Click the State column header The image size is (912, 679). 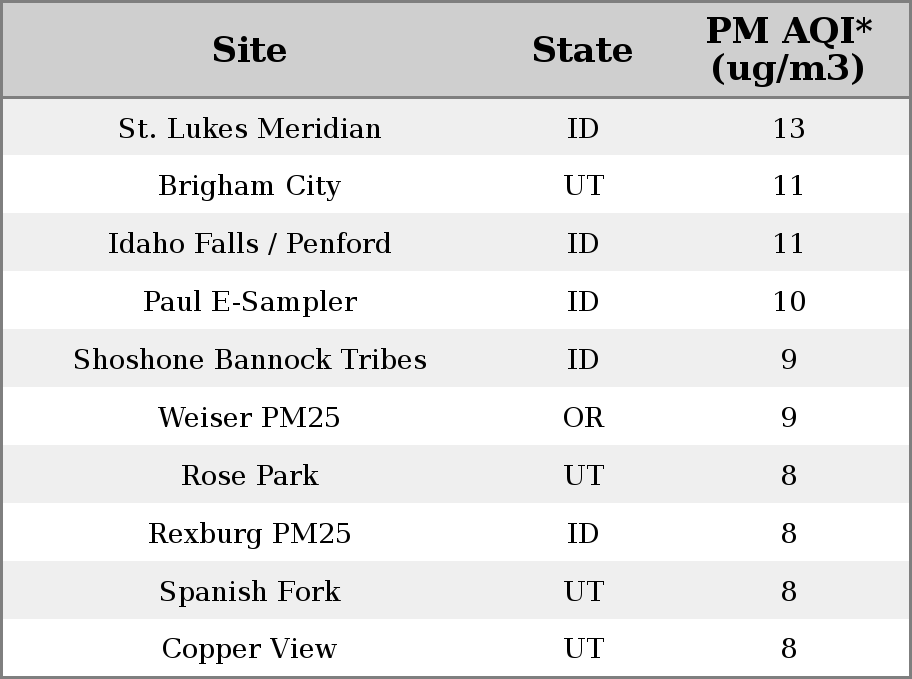point(582,50)
